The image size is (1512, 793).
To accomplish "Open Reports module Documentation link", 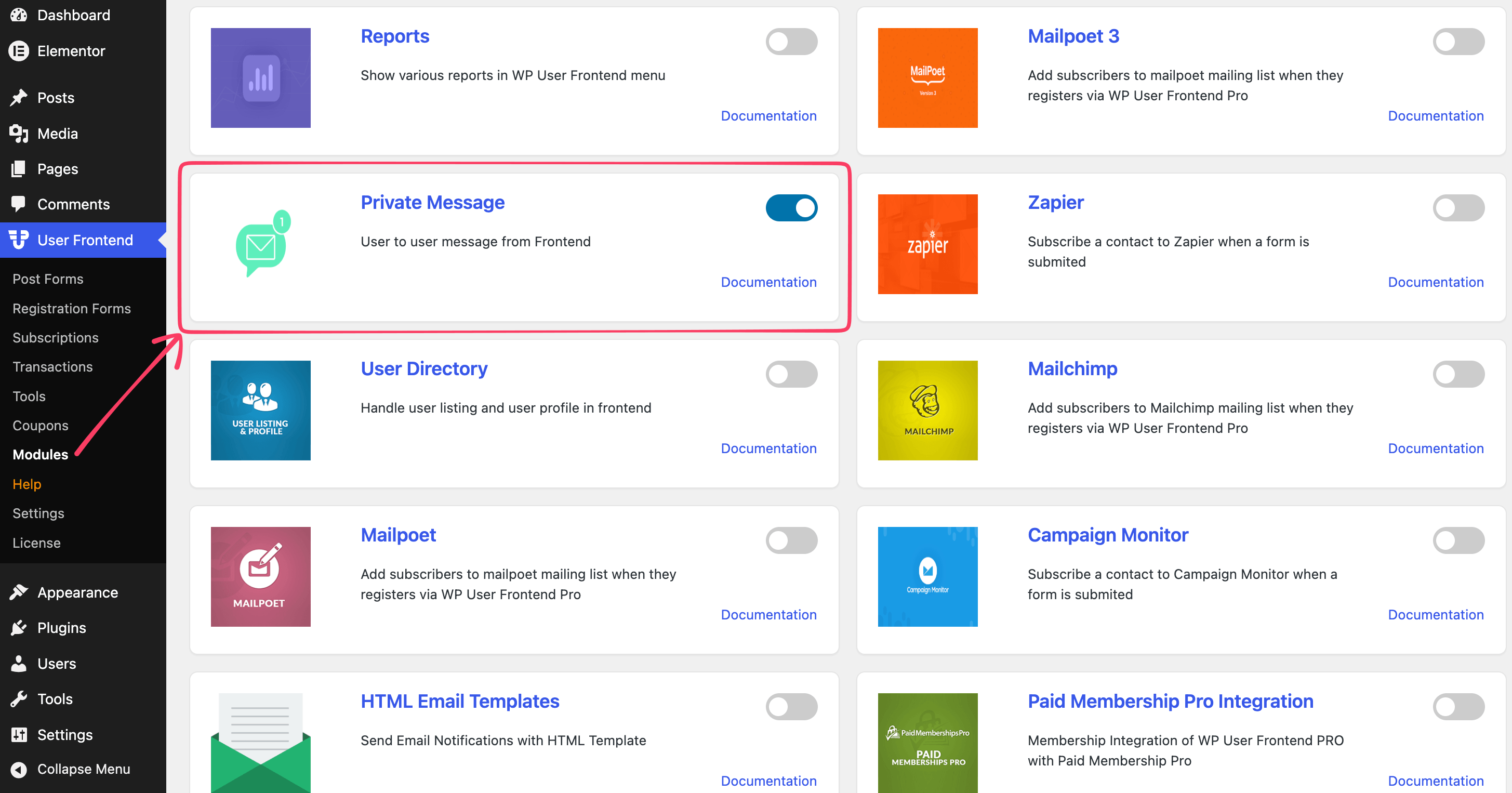I will (x=768, y=116).
